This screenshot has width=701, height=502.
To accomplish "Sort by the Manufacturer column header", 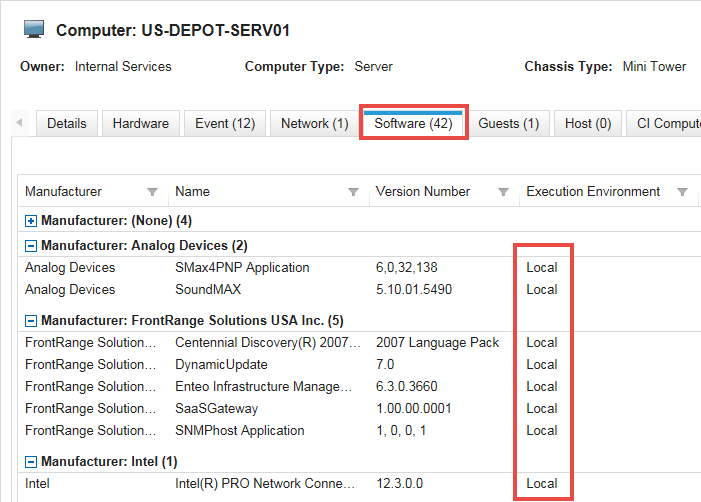I will 63,192.
